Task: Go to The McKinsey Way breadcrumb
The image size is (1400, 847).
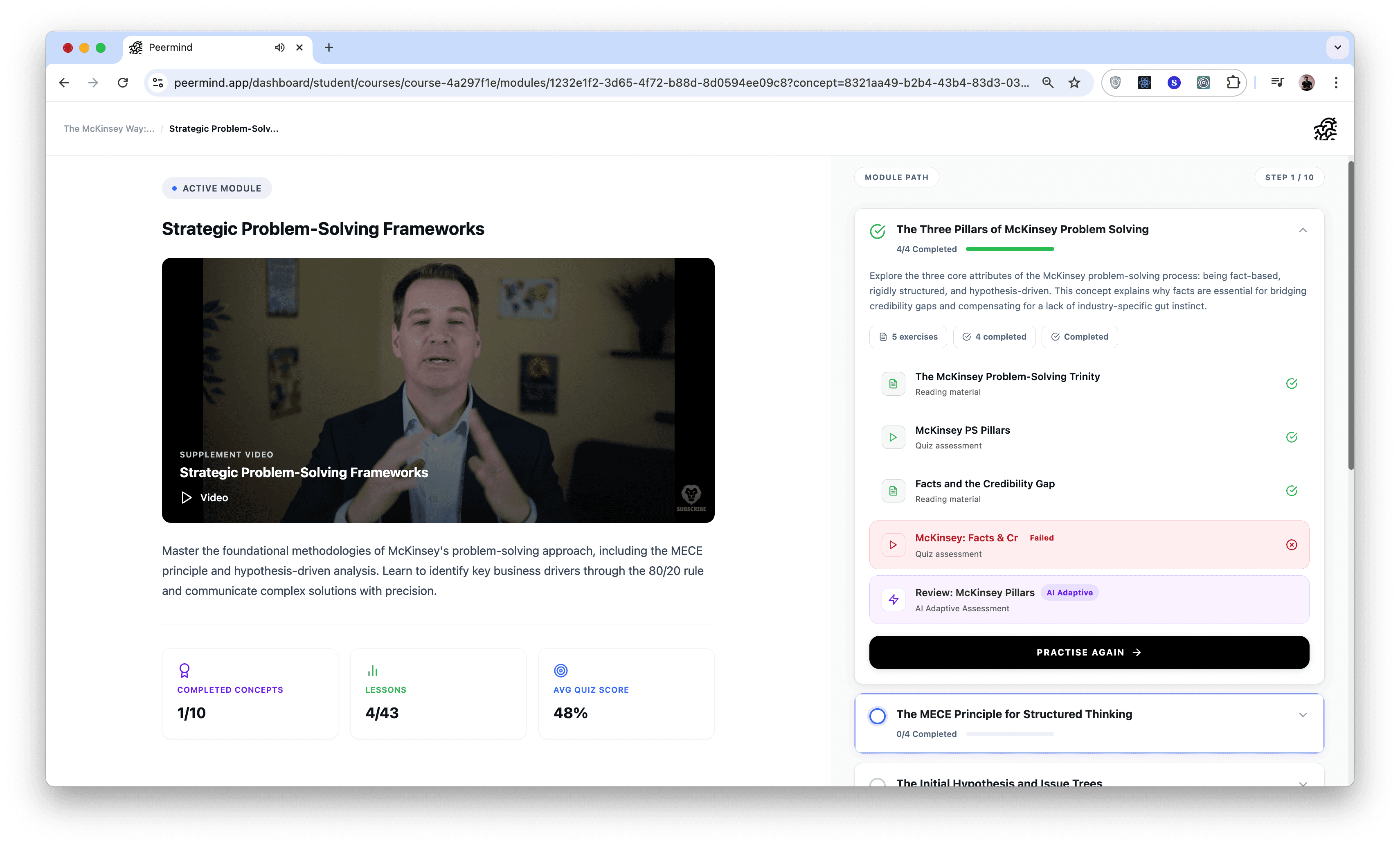Action: (x=108, y=128)
